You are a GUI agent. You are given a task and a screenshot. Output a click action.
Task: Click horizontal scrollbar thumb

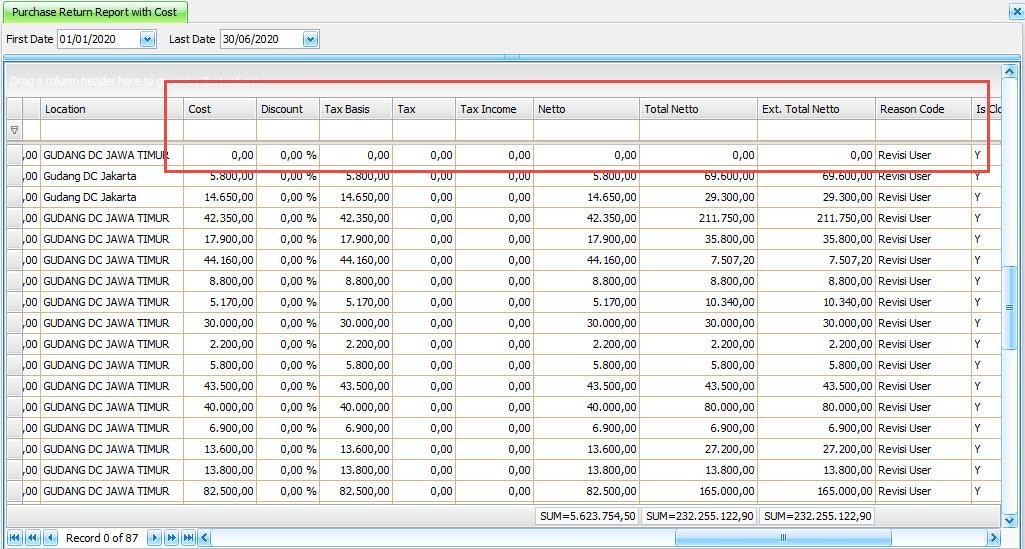783,538
